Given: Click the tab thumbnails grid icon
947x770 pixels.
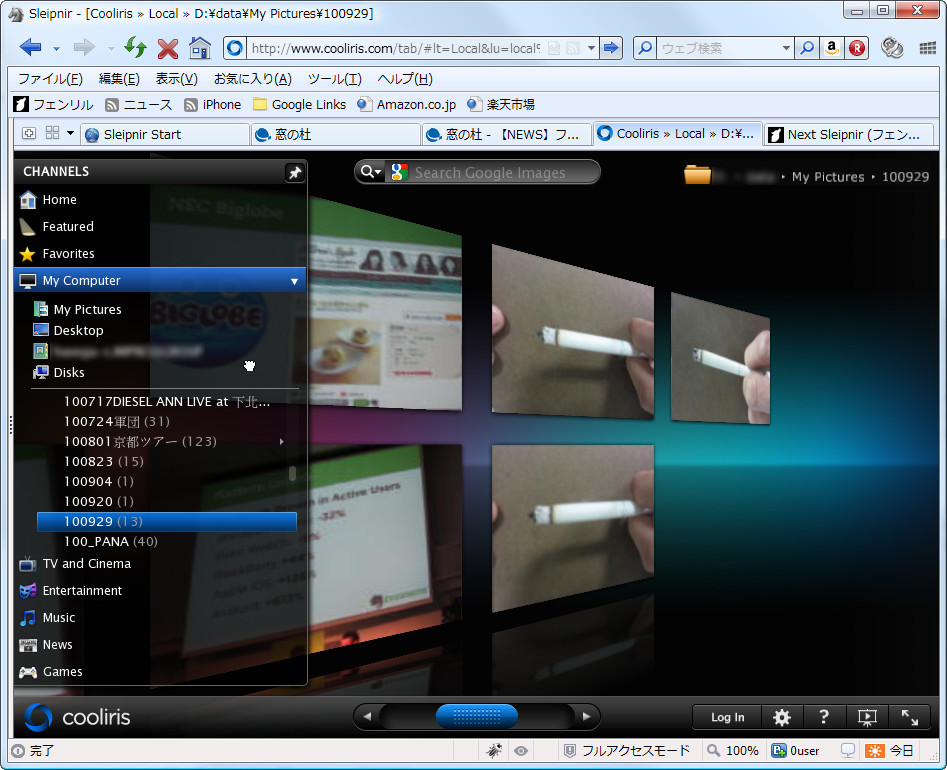Looking at the screenshot, I should click(x=53, y=133).
